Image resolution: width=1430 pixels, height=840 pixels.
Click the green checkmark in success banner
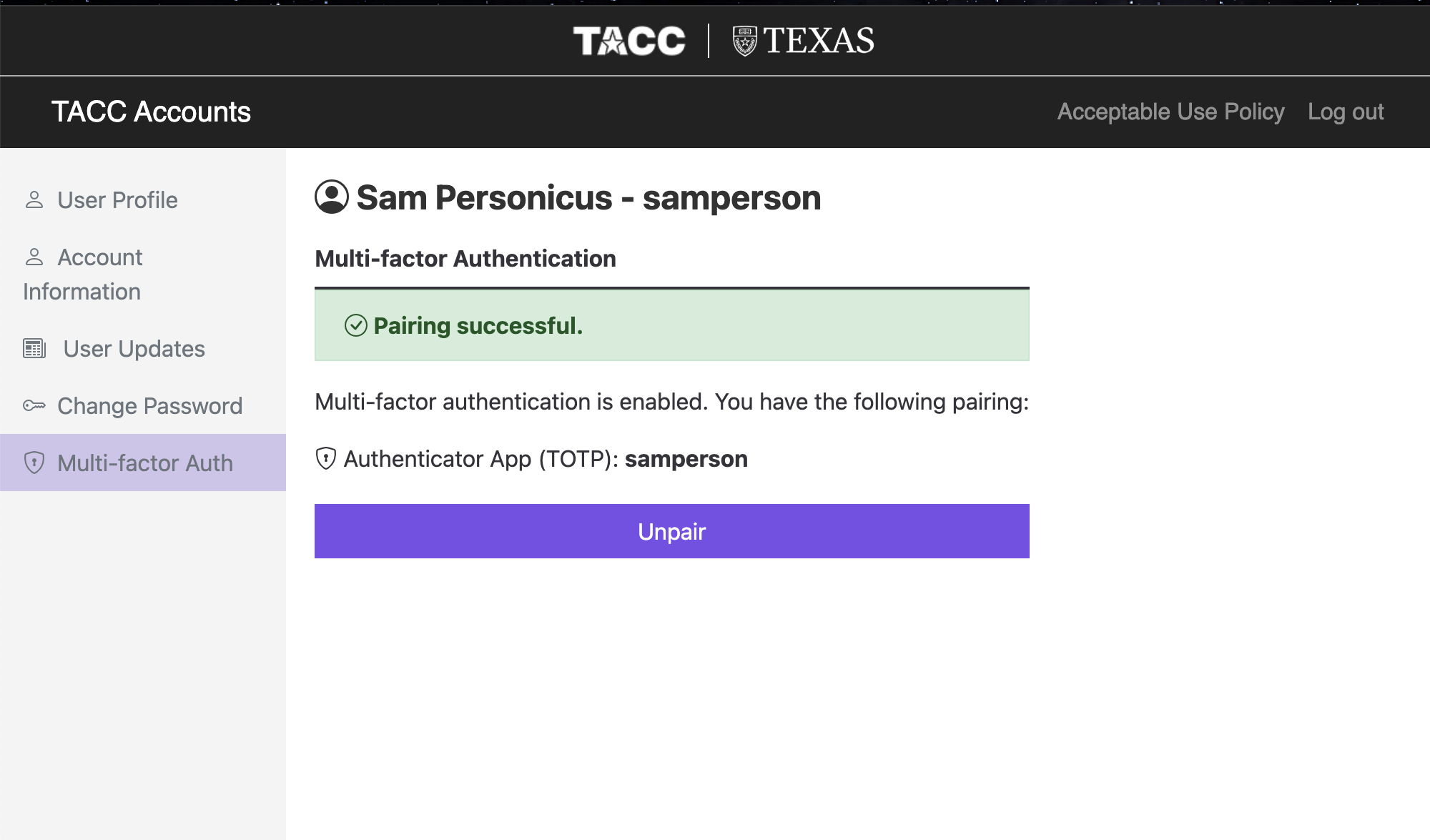356,325
